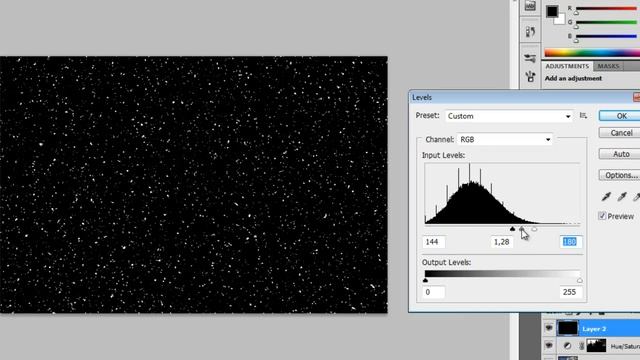
Task: Switch to the Masks tab
Action: (608, 66)
